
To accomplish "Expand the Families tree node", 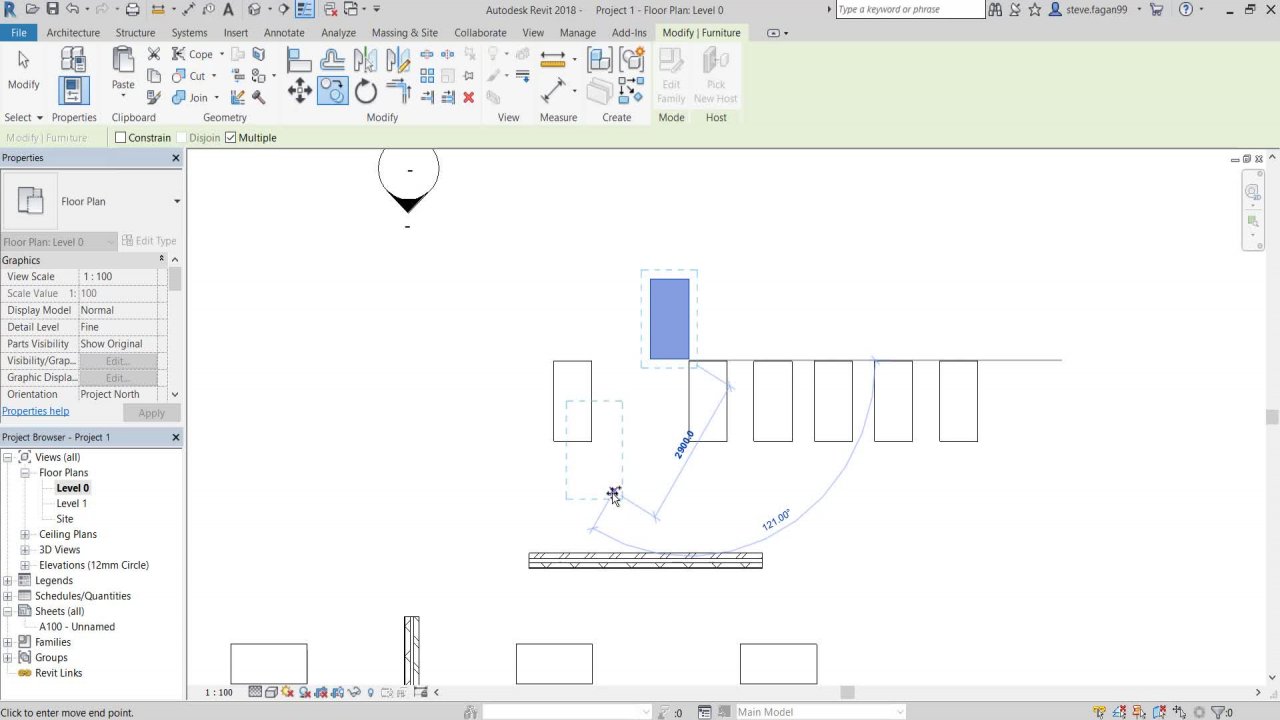I will (x=8, y=642).
